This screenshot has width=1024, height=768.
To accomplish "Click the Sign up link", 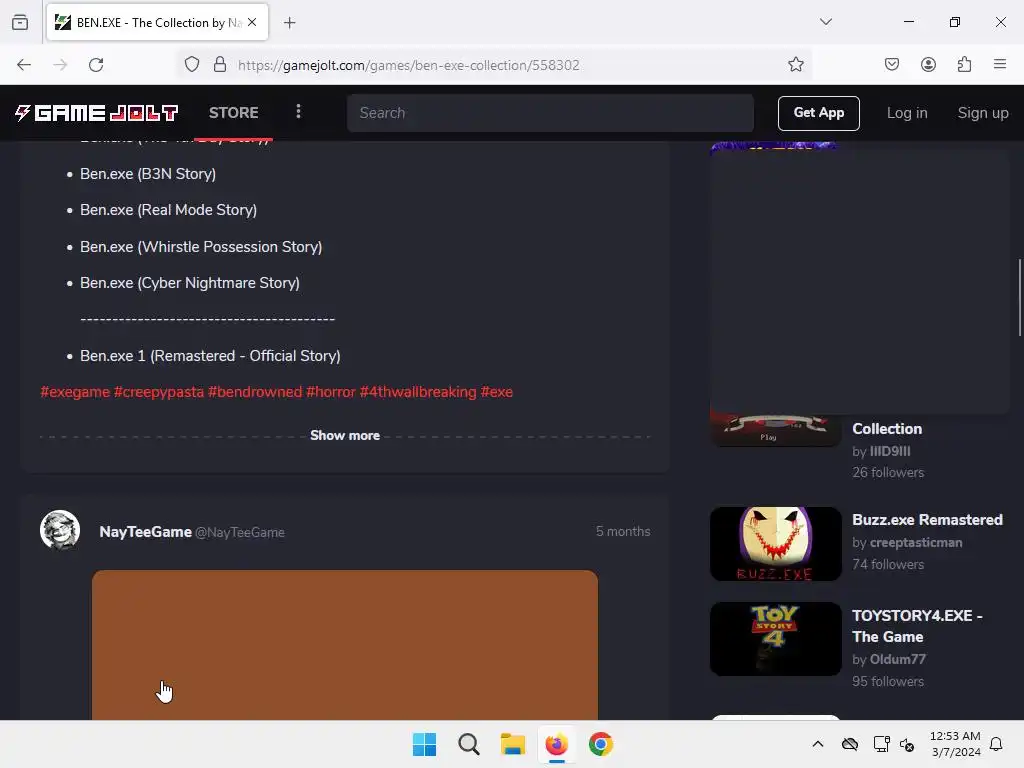I will [x=983, y=113].
